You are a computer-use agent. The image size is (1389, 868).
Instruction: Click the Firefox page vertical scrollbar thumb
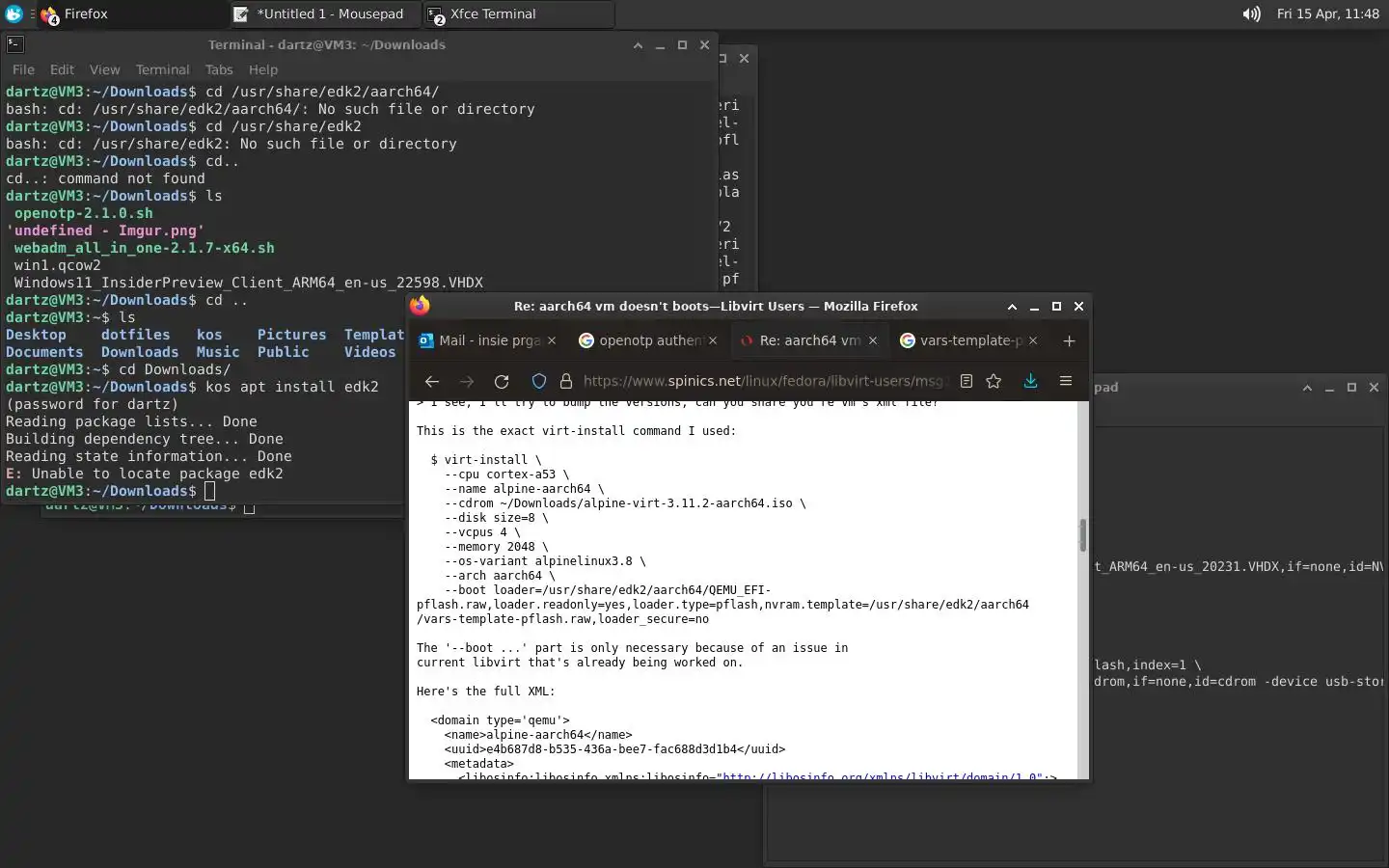click(1083, 534)
